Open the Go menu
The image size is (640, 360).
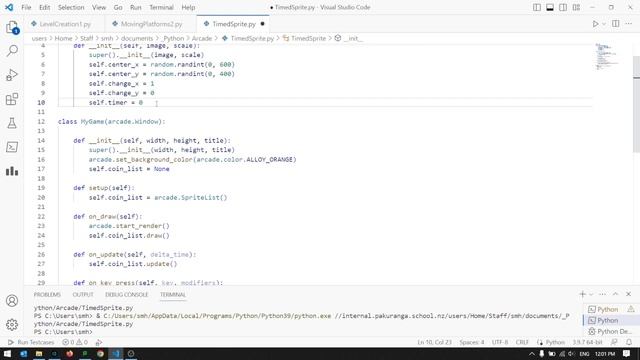click(118, 7)
